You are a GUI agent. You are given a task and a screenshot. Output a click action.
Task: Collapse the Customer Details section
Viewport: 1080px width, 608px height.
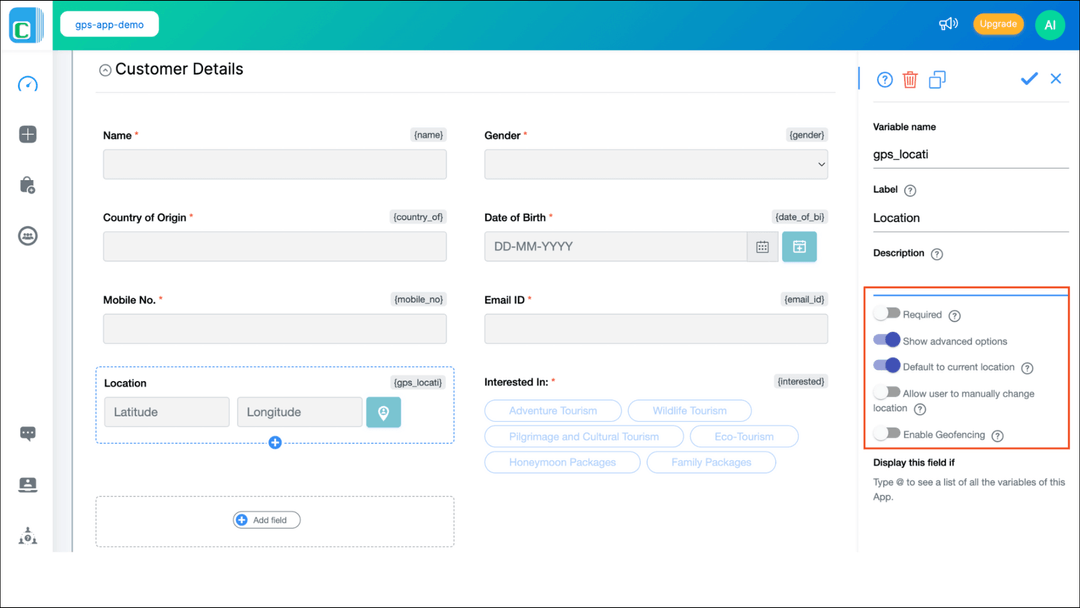click(x=104, y=68)
